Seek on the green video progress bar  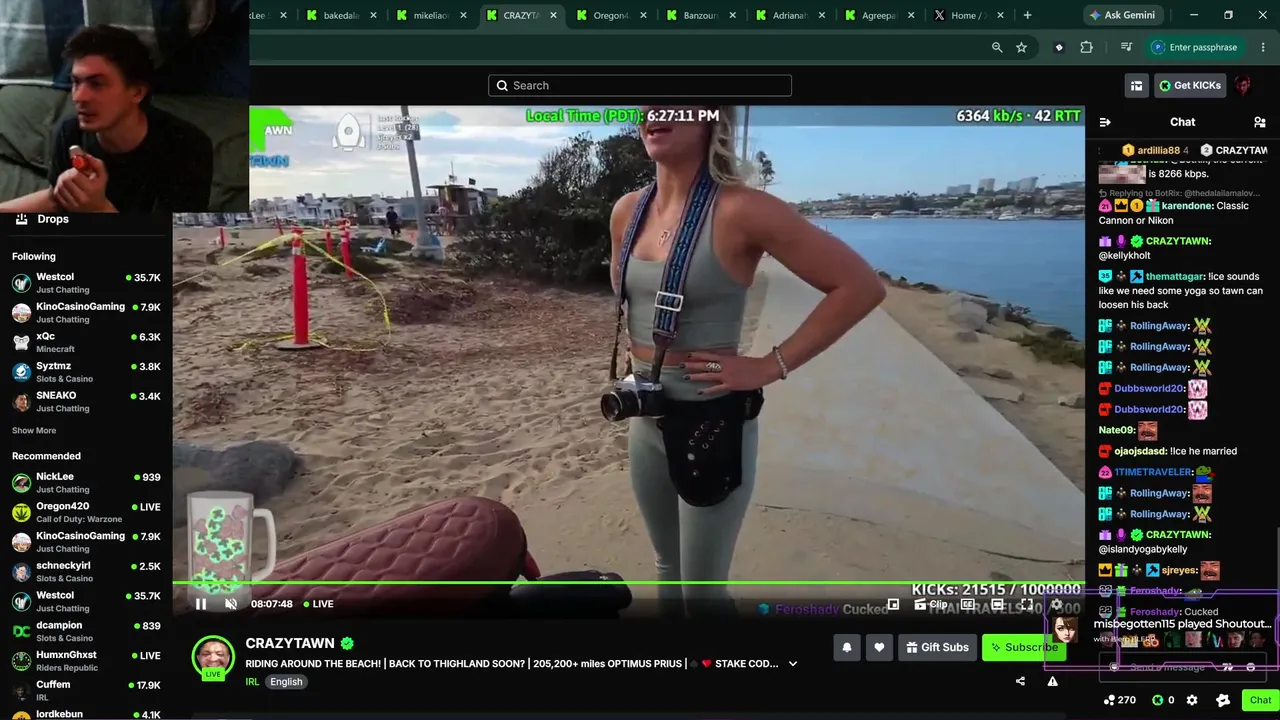click(628, 582)
